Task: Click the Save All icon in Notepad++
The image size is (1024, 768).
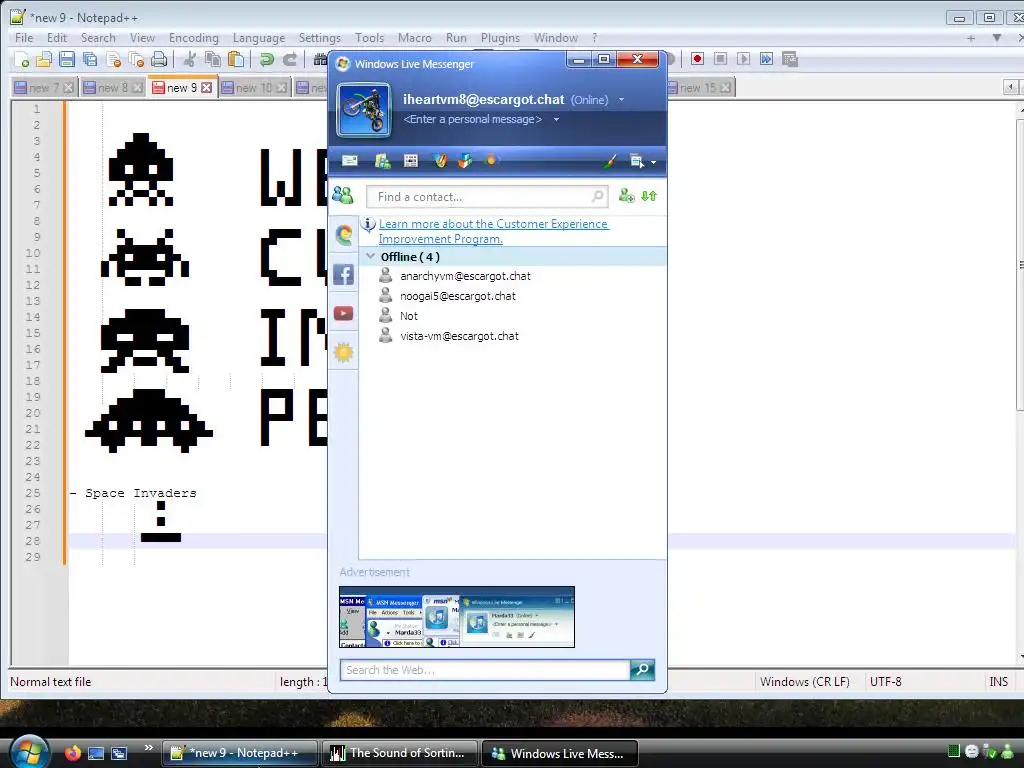Action: 90,60
